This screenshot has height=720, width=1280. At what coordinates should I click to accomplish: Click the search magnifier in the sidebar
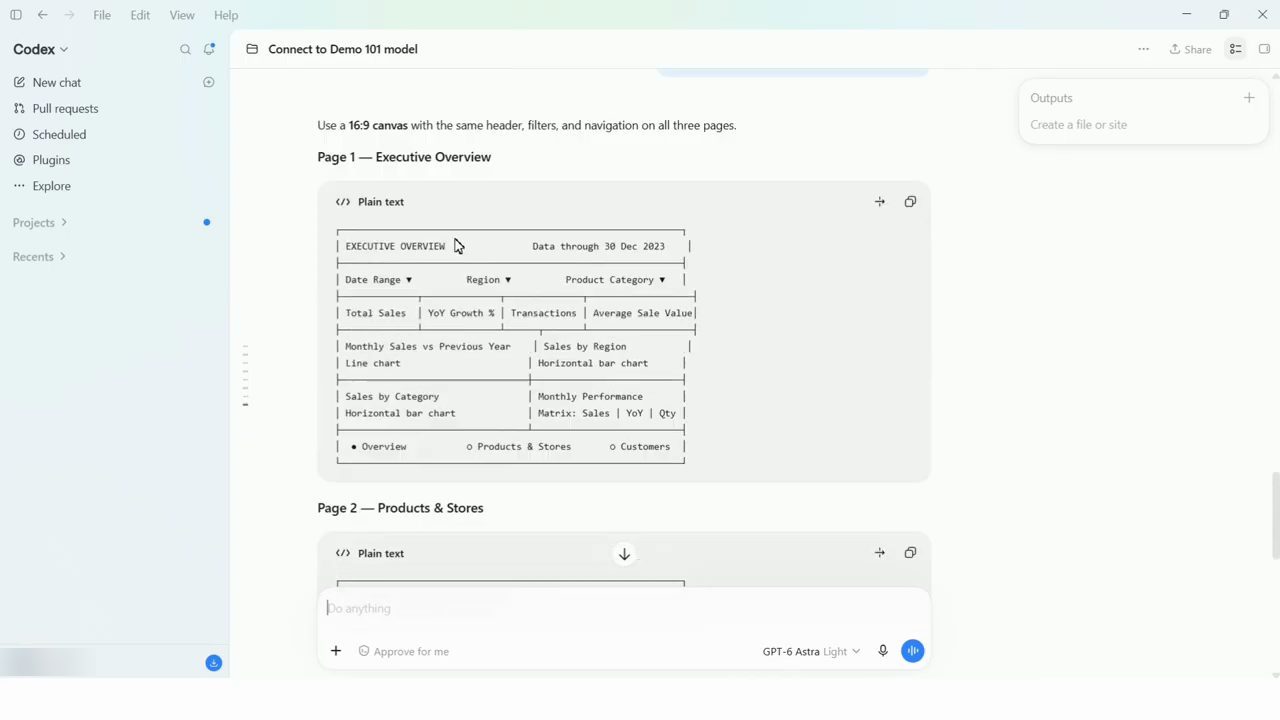185,49
